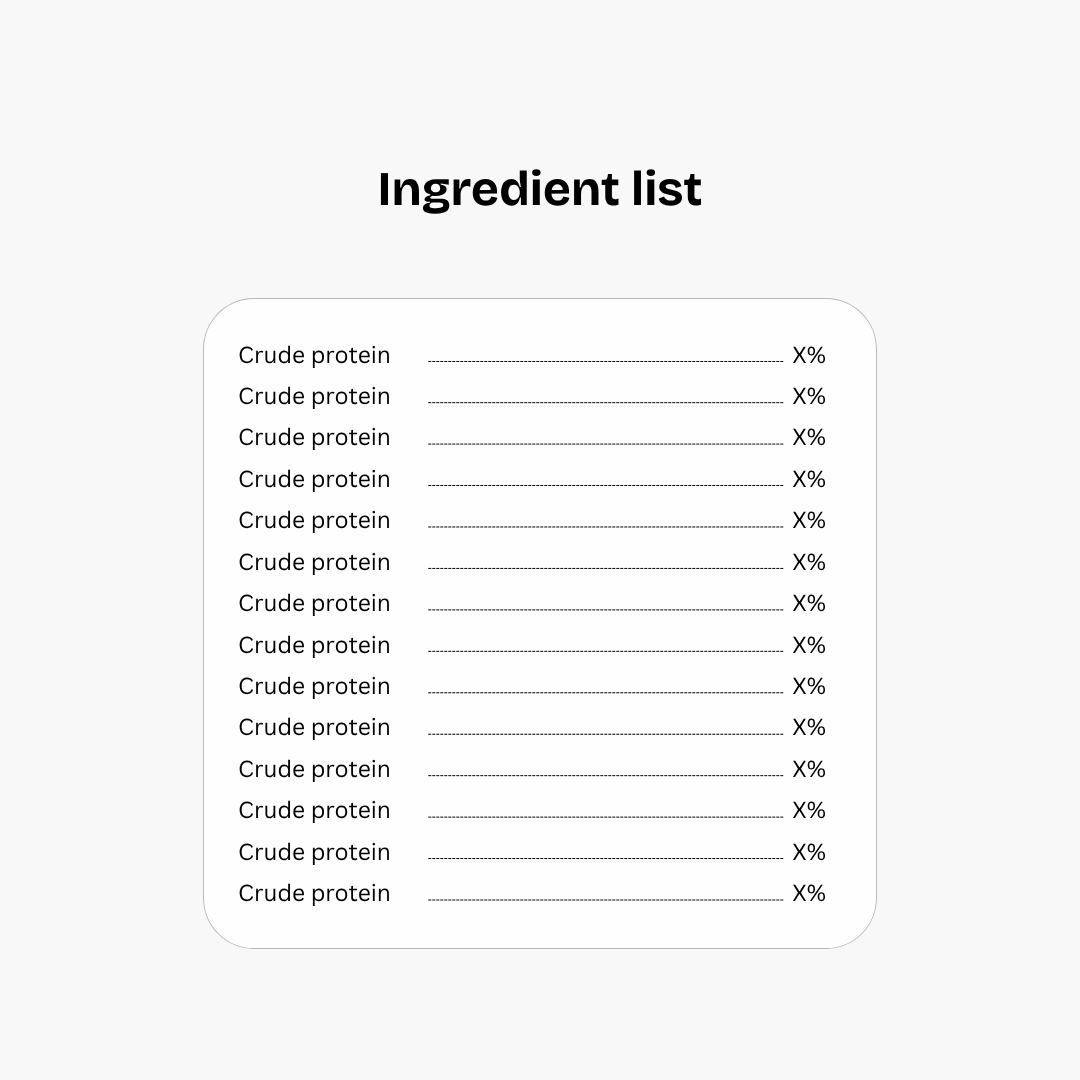1080x1080 pixels.
Task: Select the fifth Crude protein label
Action: coord(314,521)
